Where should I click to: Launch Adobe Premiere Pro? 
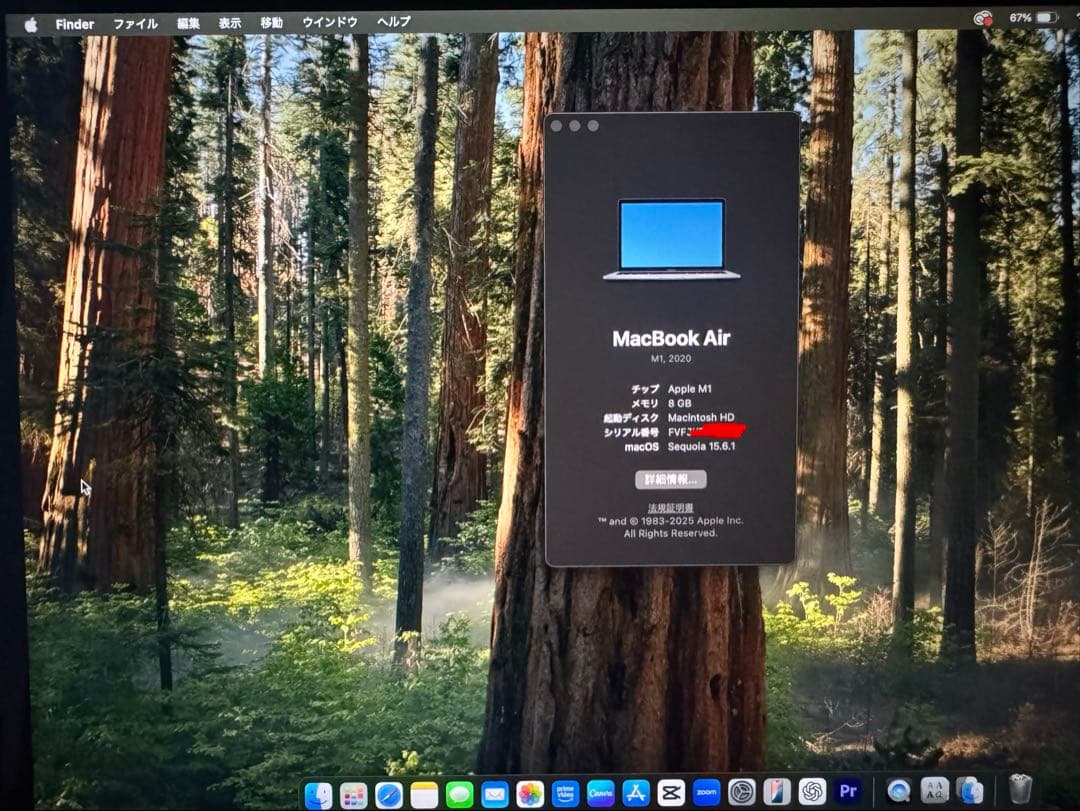(x=848, y=793)
